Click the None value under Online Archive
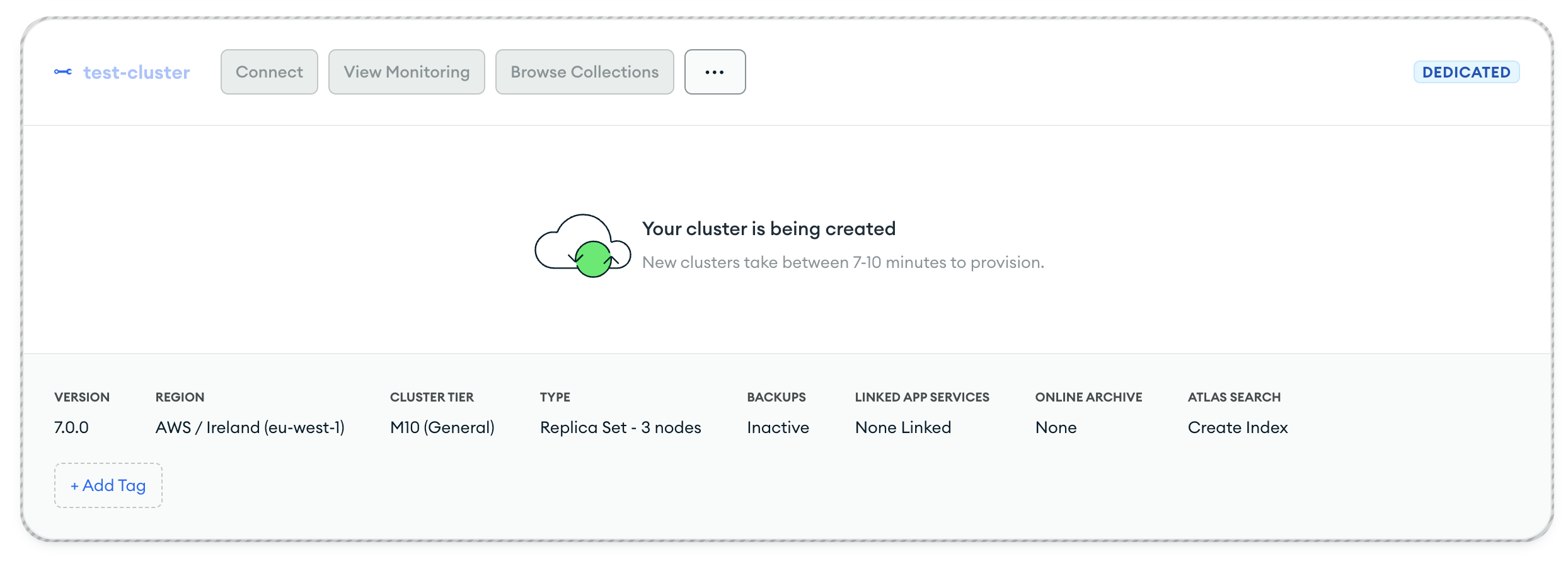 click(1056, 427)
